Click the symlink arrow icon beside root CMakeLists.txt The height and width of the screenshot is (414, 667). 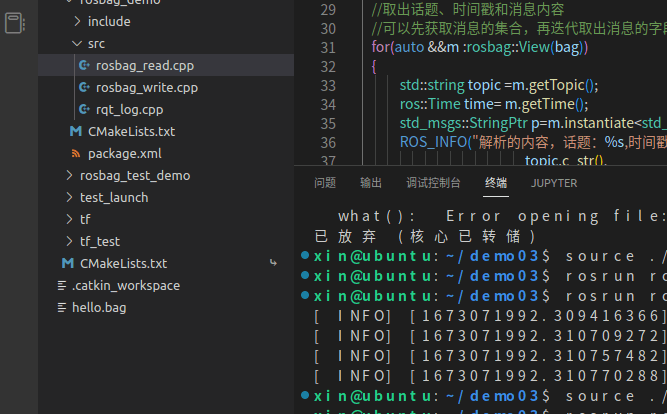click(273, 263)
